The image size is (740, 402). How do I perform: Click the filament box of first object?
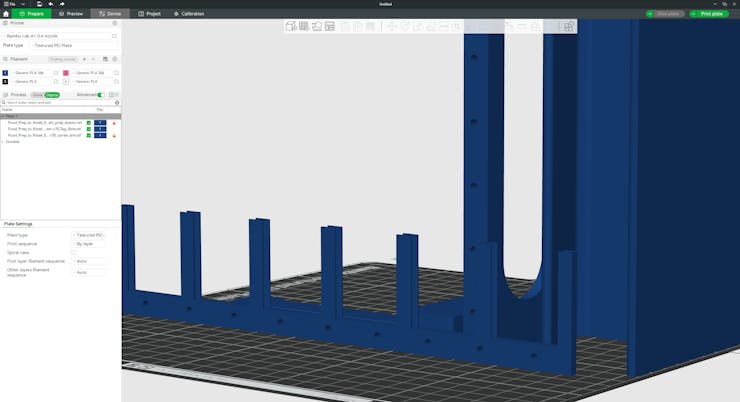coord(100,123)
